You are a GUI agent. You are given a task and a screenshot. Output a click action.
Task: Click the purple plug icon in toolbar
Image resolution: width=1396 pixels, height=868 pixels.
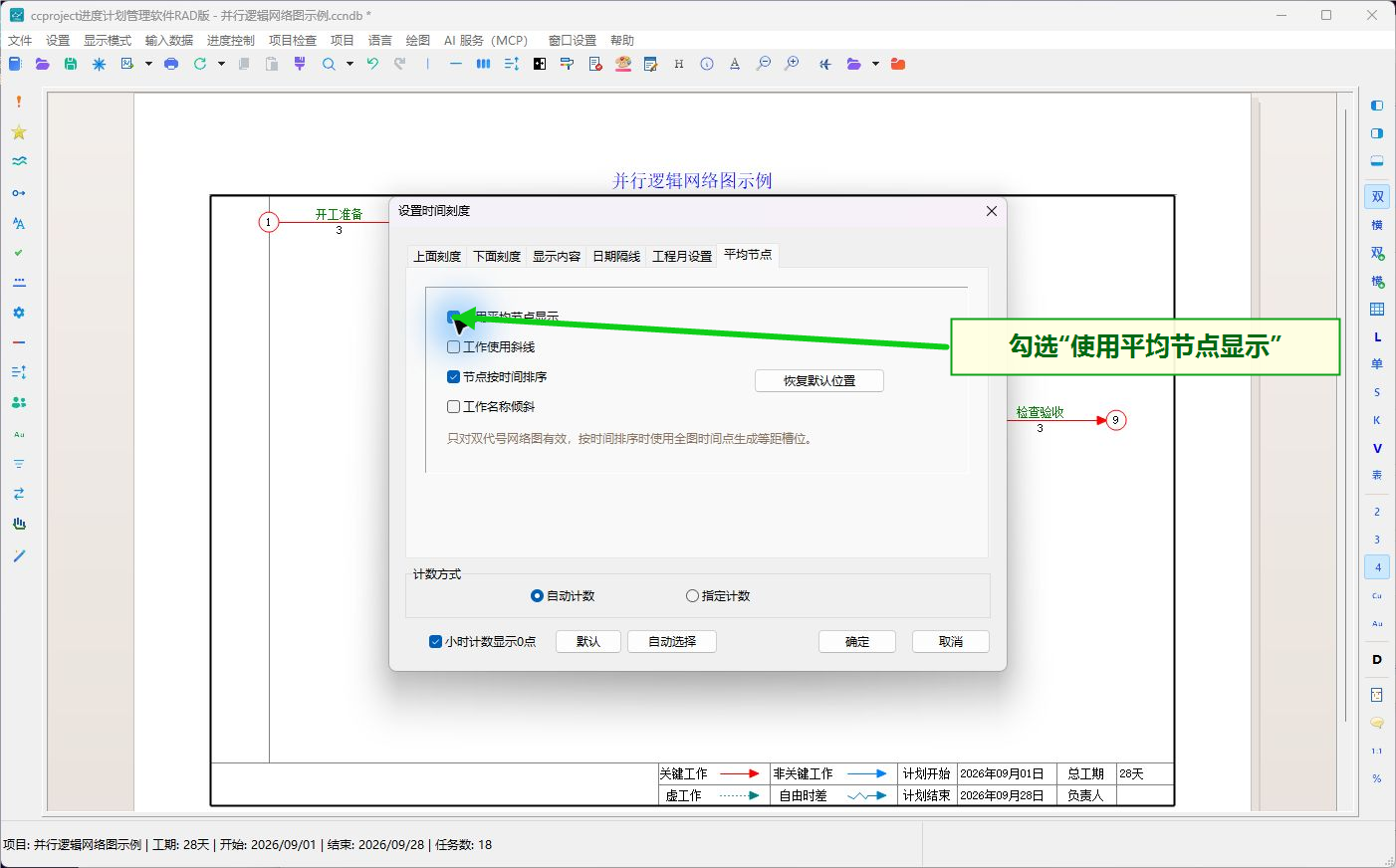[x=300, y=64]
